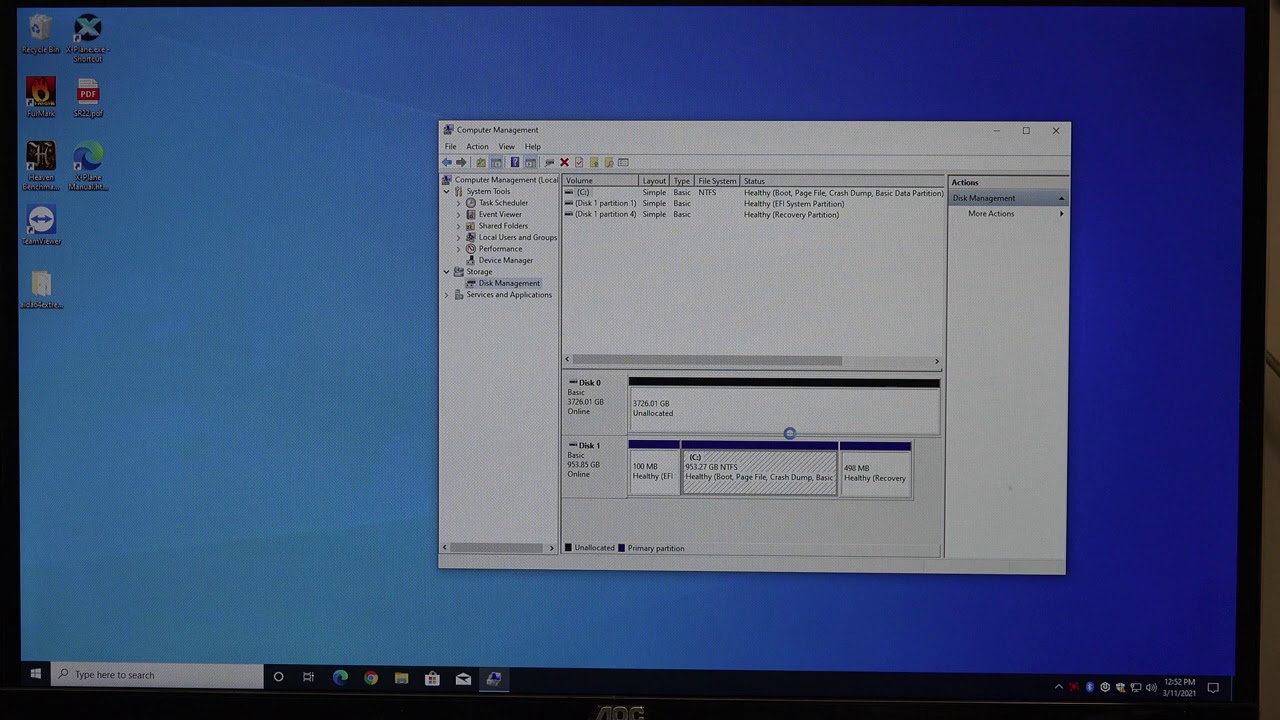Click the red X delete toolbar icon
This screenshot has height=720, width=1280.
564,162
